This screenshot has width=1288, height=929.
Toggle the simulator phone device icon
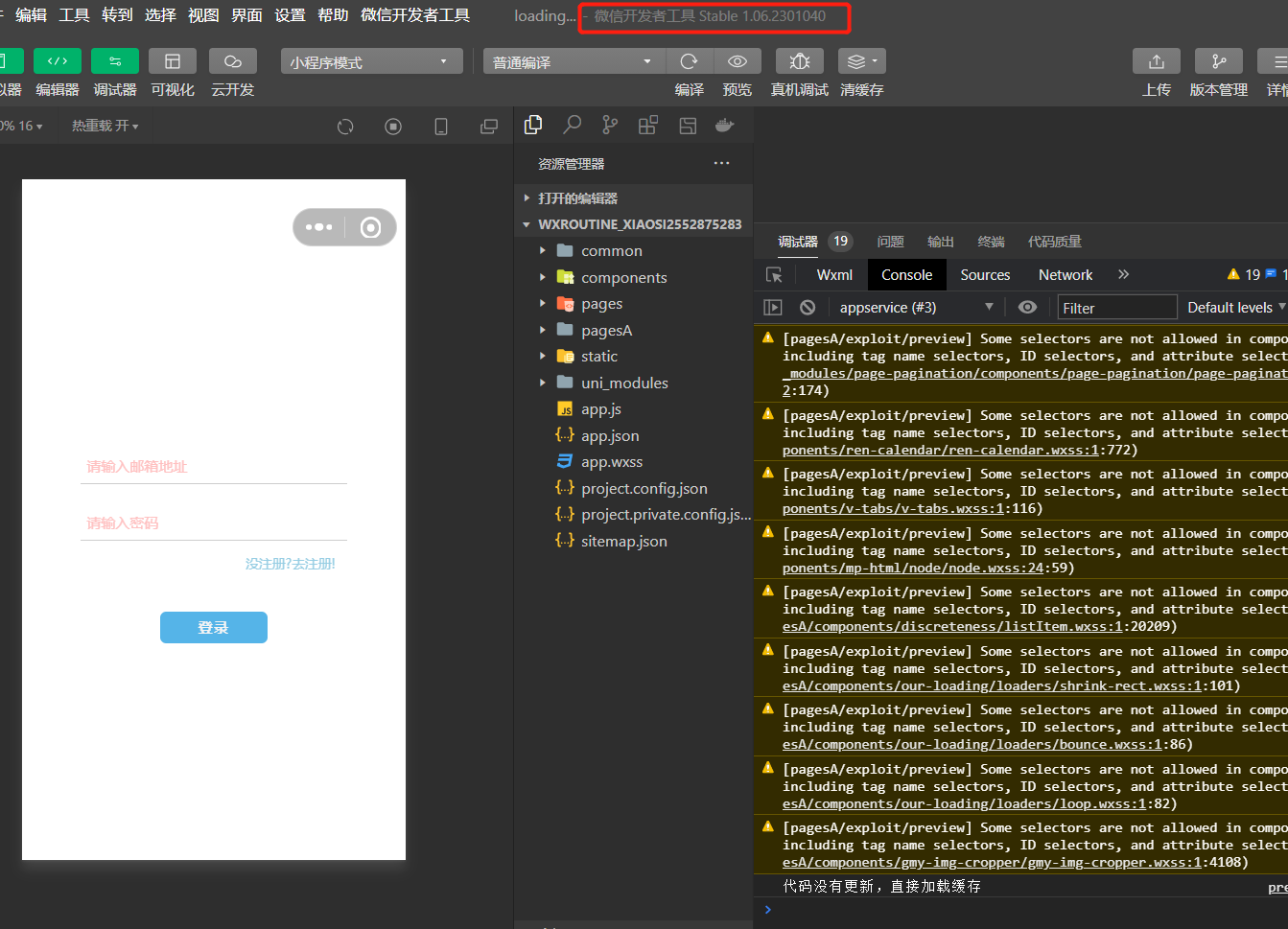coord(441,127)
